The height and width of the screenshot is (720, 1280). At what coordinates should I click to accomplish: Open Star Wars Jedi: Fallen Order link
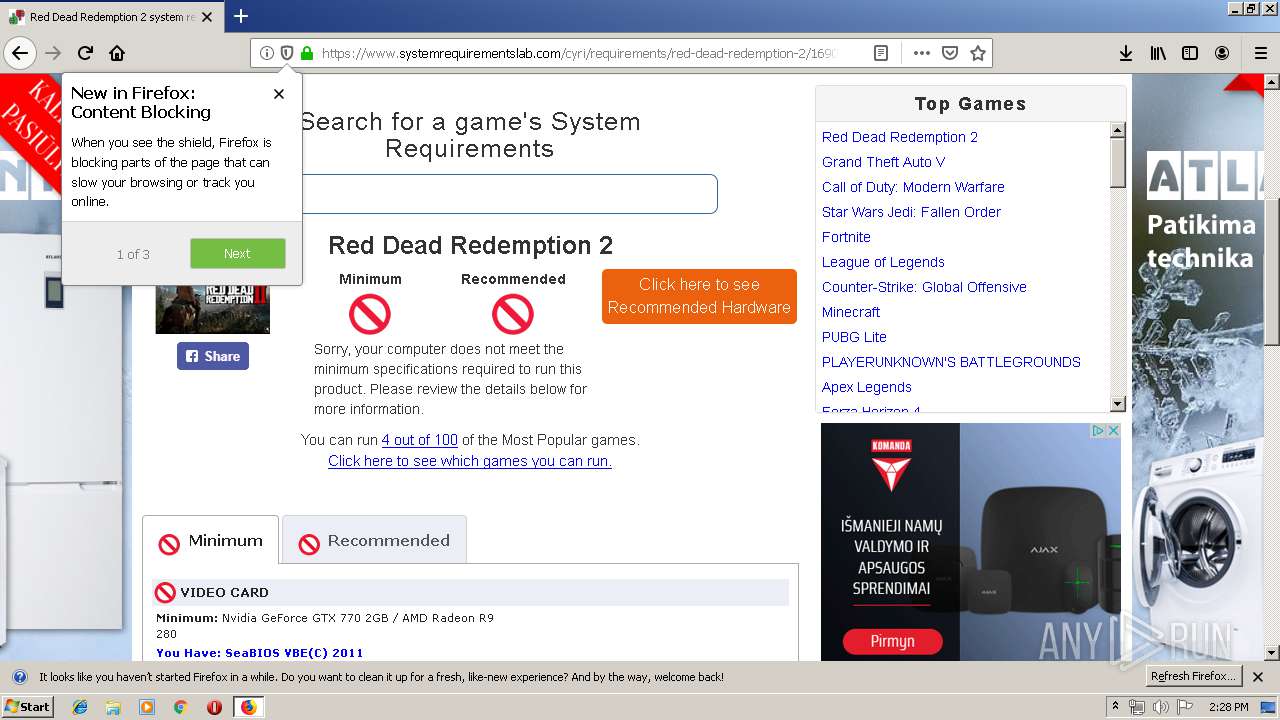(x=911, y=212)
